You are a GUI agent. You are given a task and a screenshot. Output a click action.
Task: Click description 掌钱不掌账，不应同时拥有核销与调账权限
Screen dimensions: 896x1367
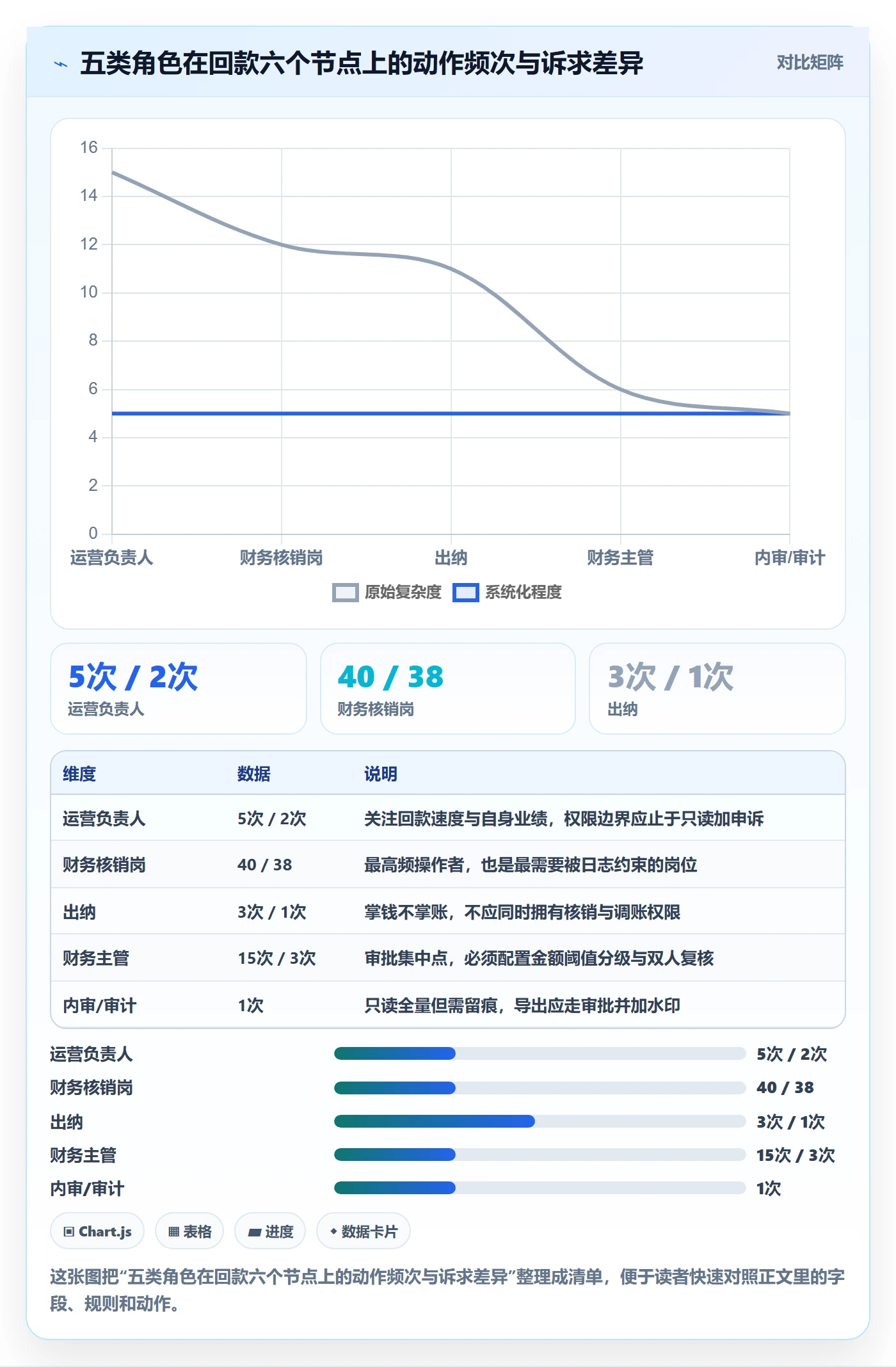click(x=522, y=912)
